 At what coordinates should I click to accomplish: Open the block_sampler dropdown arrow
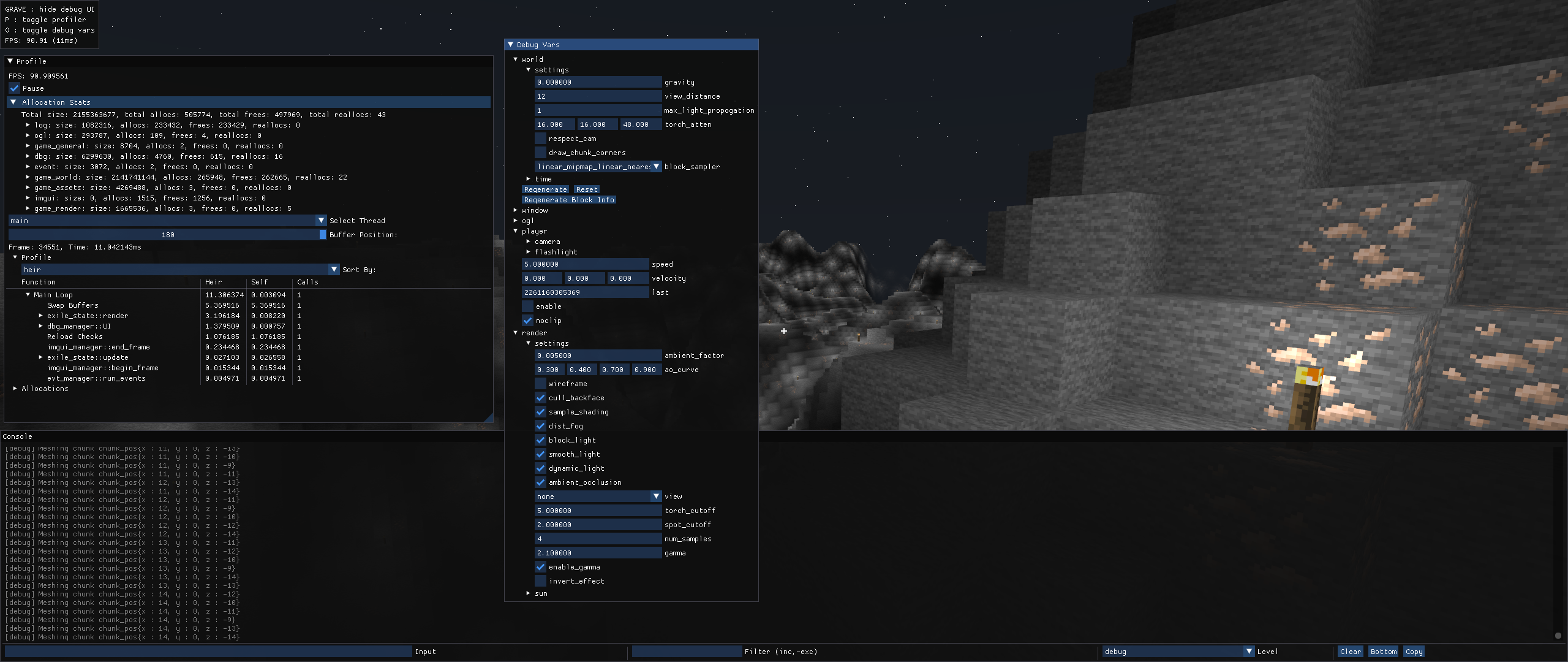[x=656, y=167]
